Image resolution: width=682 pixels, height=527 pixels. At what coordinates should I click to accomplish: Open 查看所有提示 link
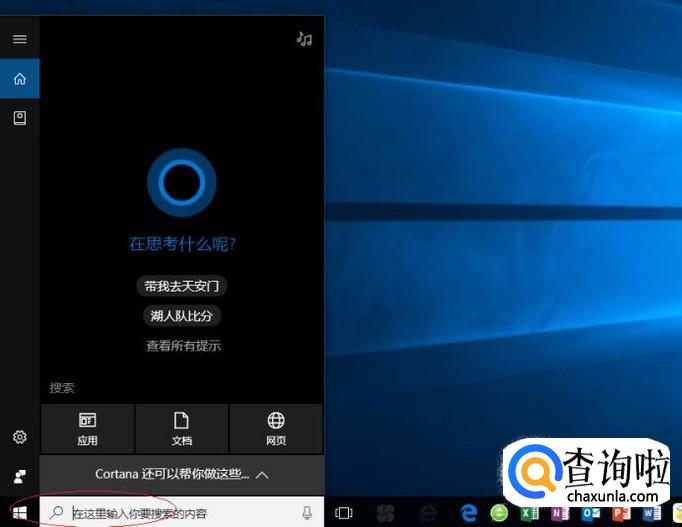coord(183,346)
